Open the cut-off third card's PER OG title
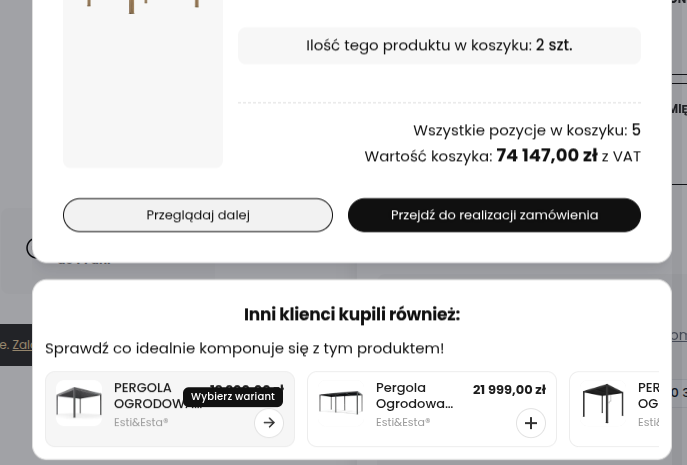 pyautogui.click(x=648, y=396)
